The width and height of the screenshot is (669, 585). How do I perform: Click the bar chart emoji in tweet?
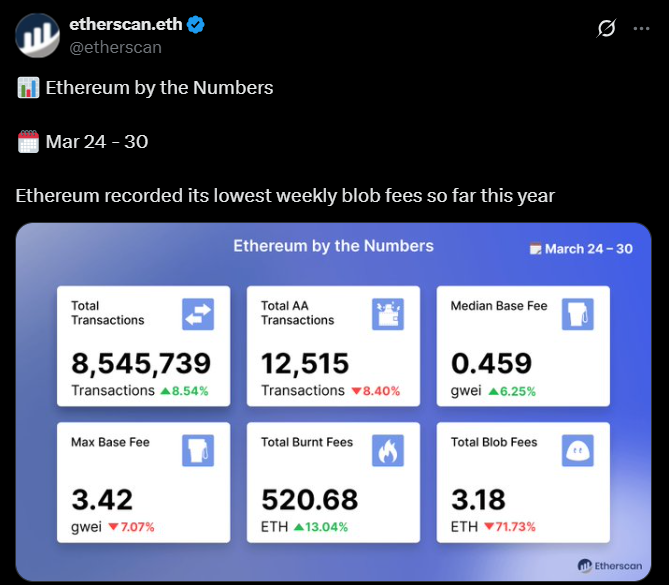pos(28,88)
